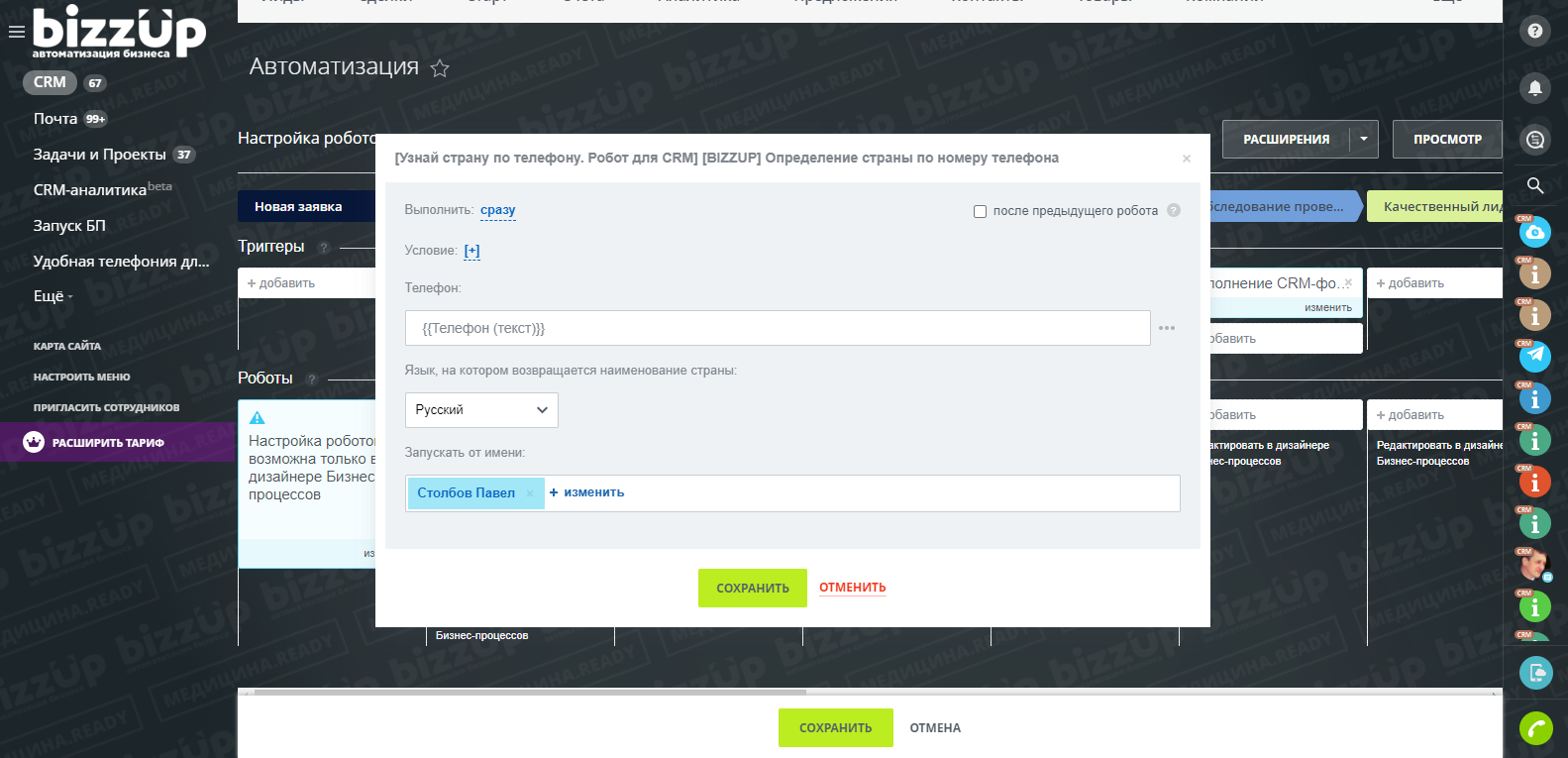Open CRM in the left menu

pos(50,82)
